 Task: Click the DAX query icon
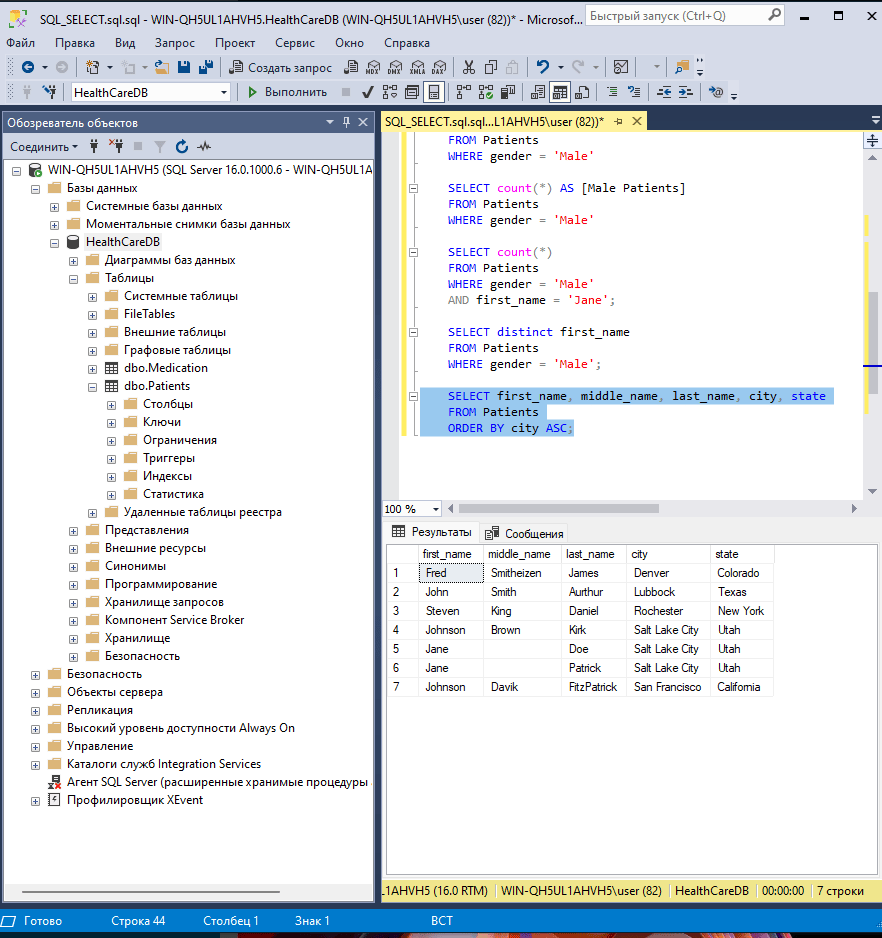pyautogui.click(x=440, y=67)
